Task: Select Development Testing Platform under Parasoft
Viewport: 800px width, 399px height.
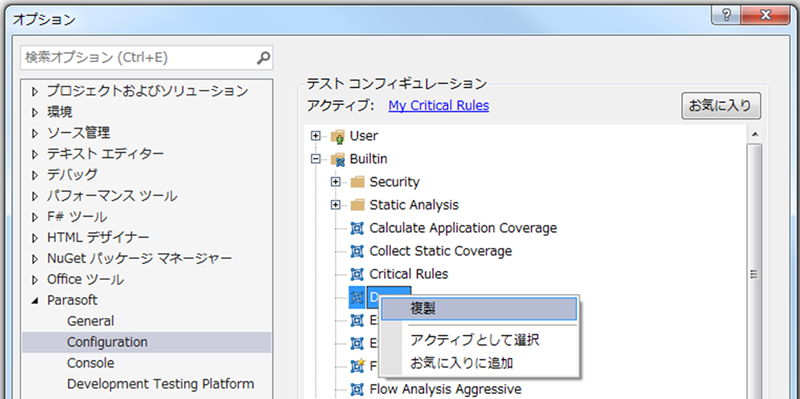Action: (161, 384)
